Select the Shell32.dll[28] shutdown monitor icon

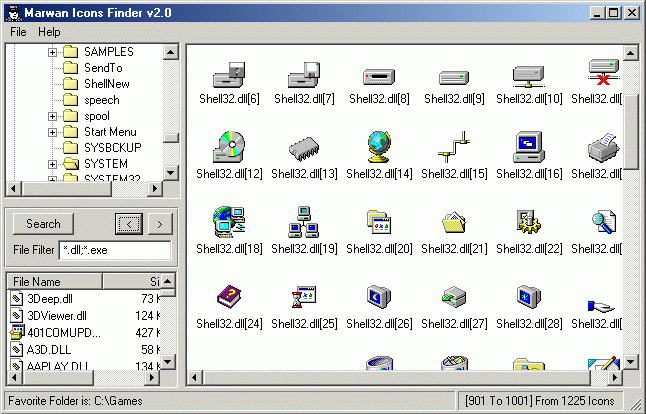(x=529, y=297)
